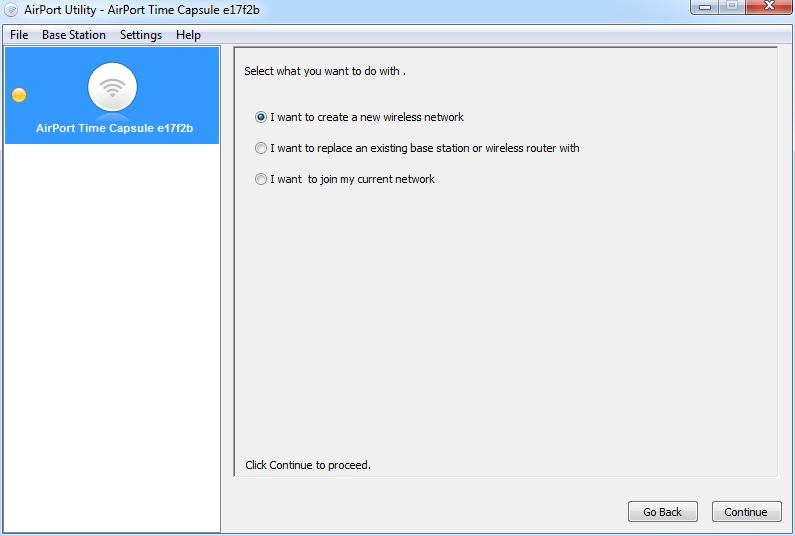Maximize the AirPort Utility window
This screenshot has height=536, width=795.
[732, 6]
